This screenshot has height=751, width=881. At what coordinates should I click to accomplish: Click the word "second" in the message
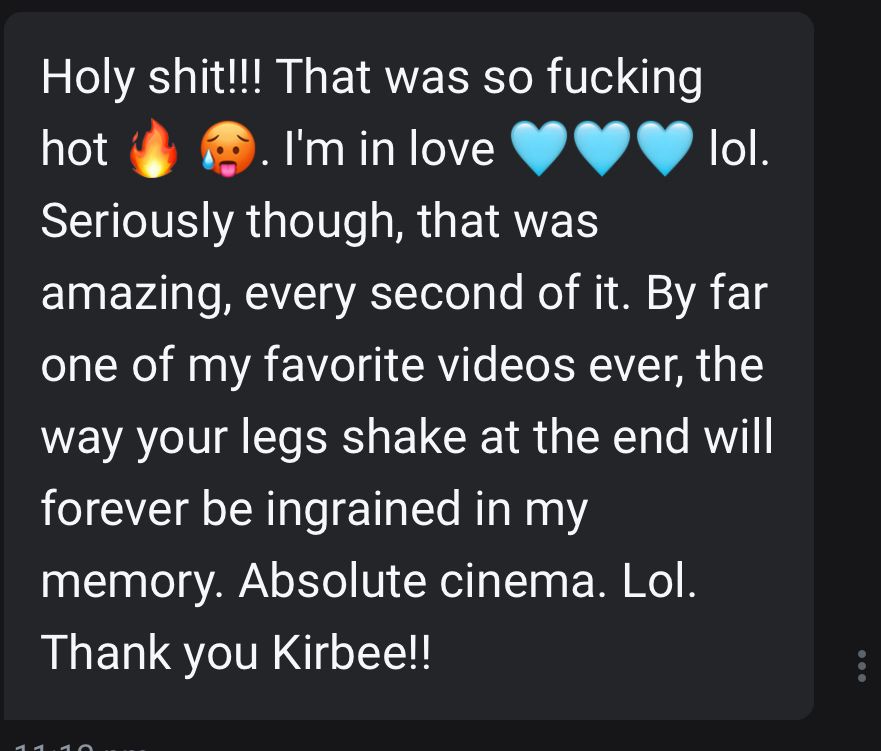(446, 293)
